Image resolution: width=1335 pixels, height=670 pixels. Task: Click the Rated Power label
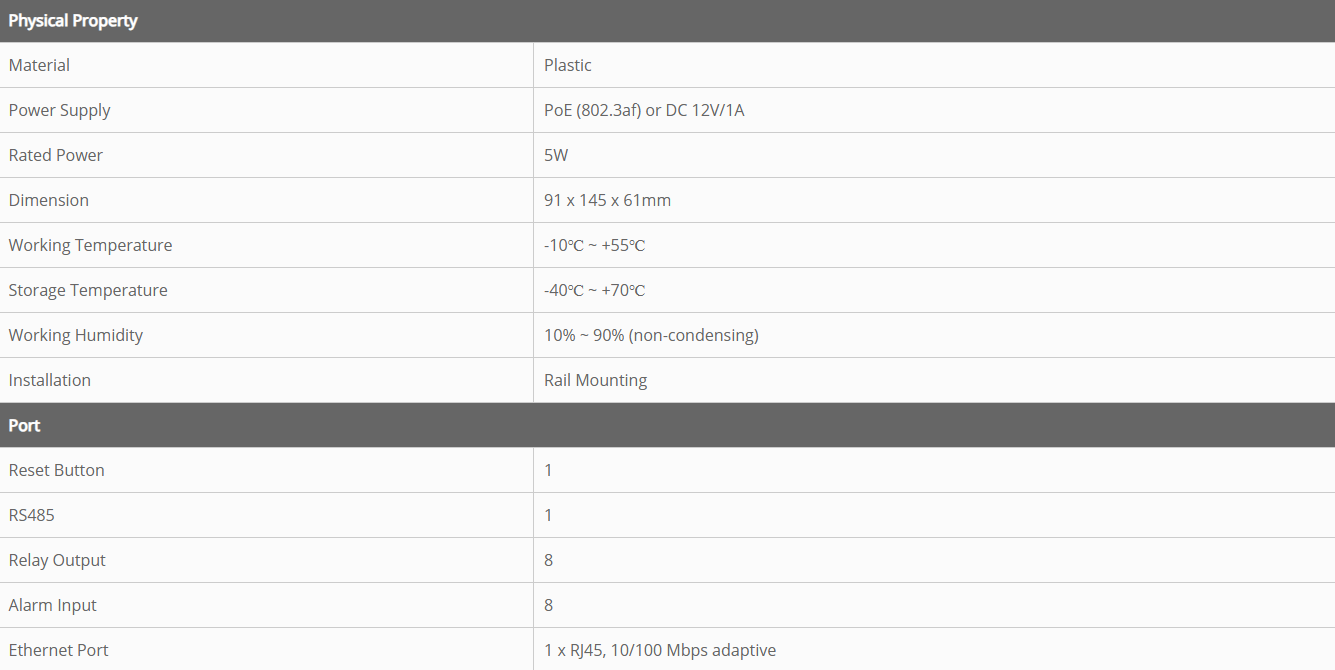point(55,155)
